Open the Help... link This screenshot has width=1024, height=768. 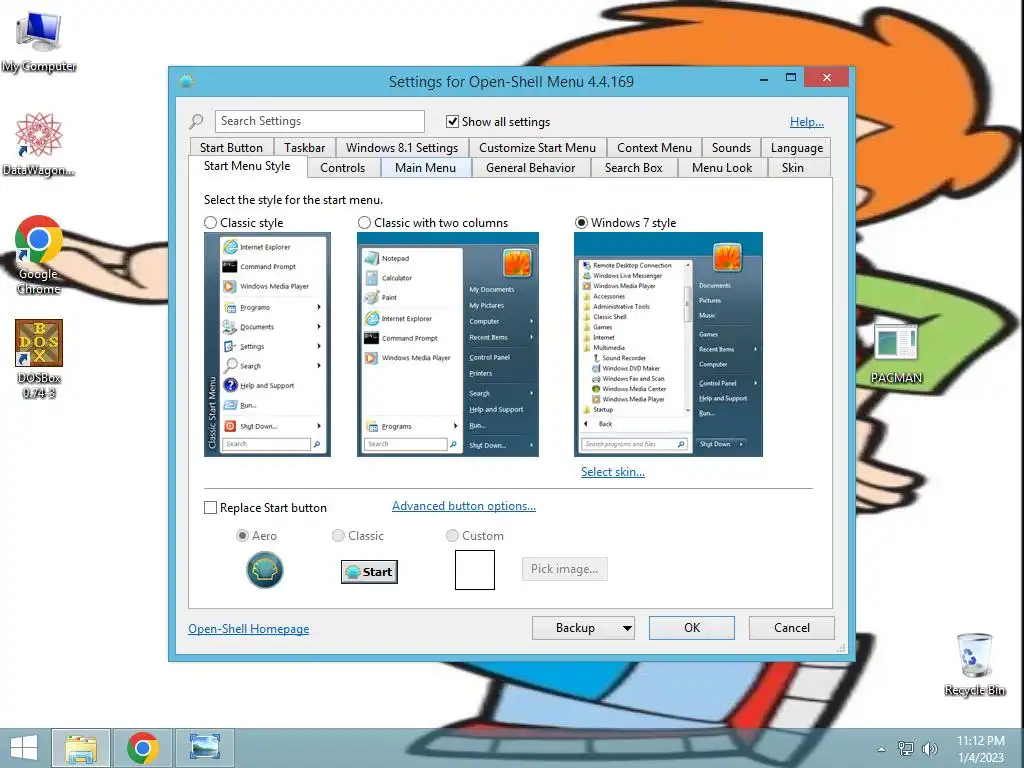click(807, 121)
